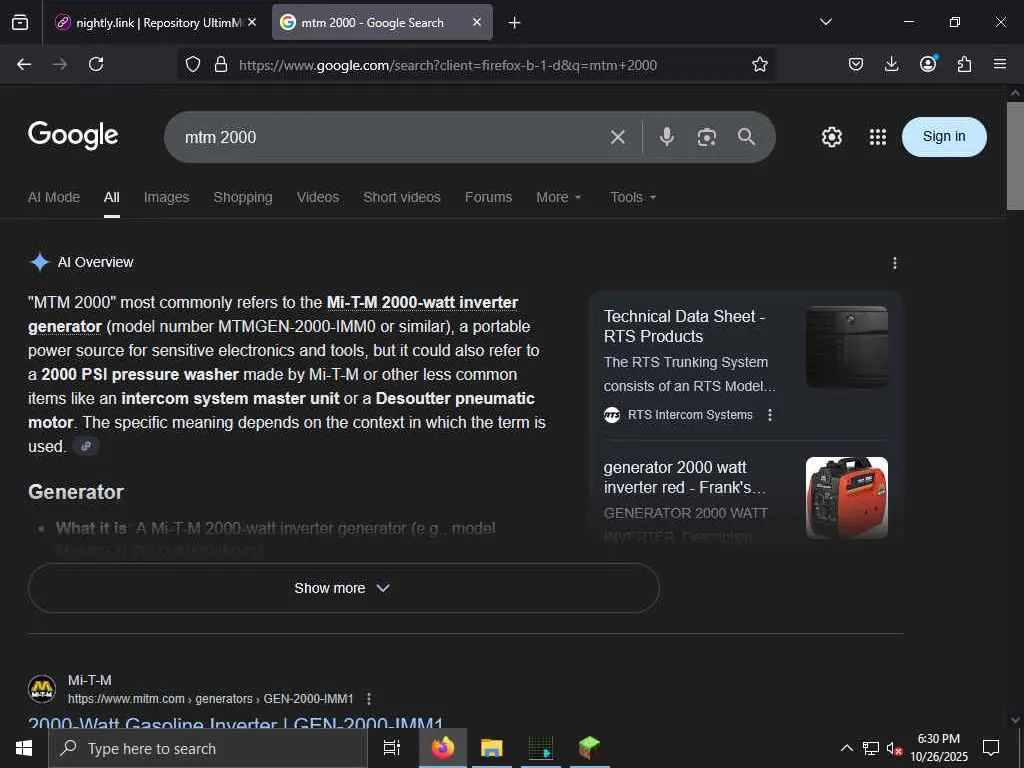Open AI Overview three-dot options
Viewport: 1024px width, 768px height.
895,263
